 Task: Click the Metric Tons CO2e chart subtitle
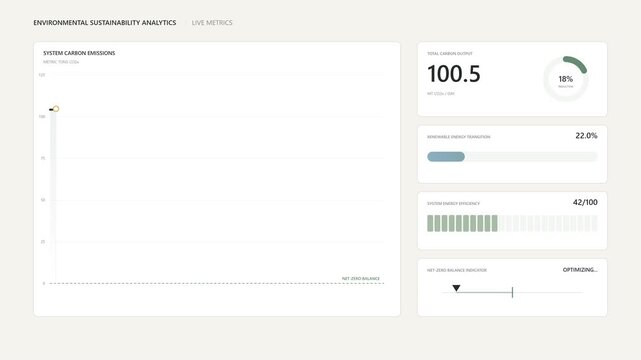[x=61, y=62]
